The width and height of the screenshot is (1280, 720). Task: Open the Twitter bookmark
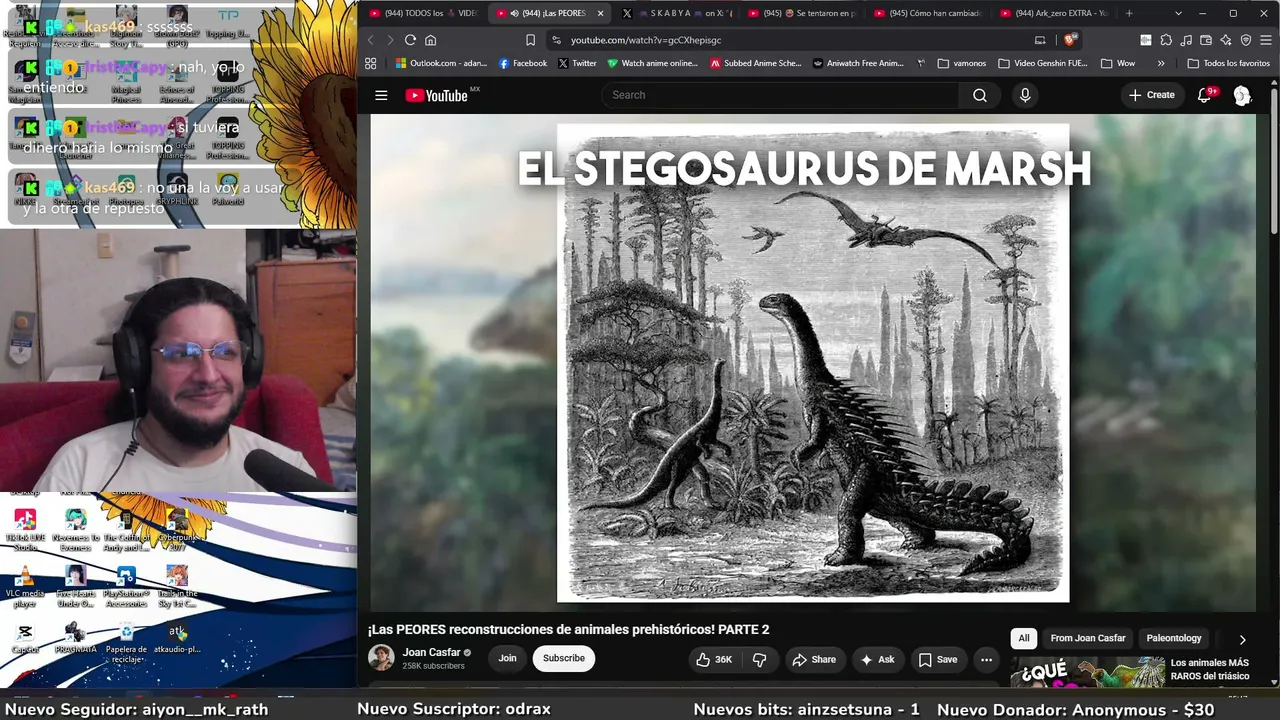click(577, 63)
